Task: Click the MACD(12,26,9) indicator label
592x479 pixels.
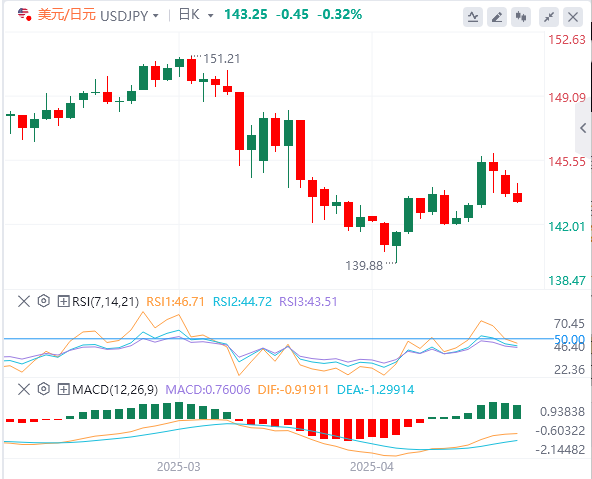Action: [115, 390]
